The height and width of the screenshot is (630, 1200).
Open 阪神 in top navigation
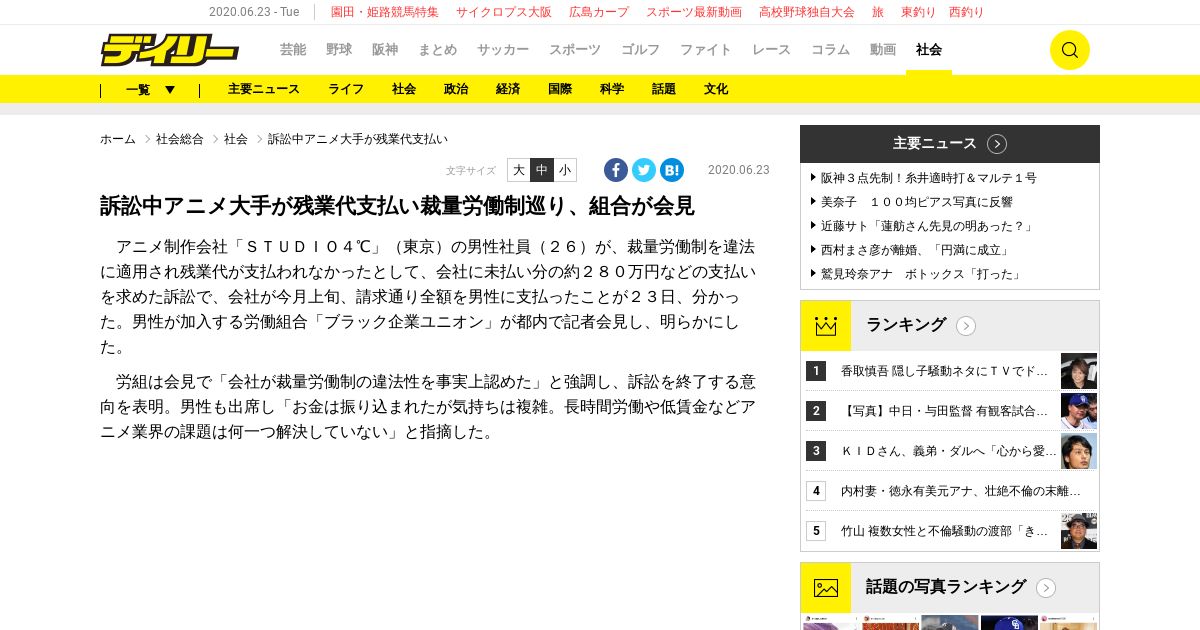coord(385,50)
